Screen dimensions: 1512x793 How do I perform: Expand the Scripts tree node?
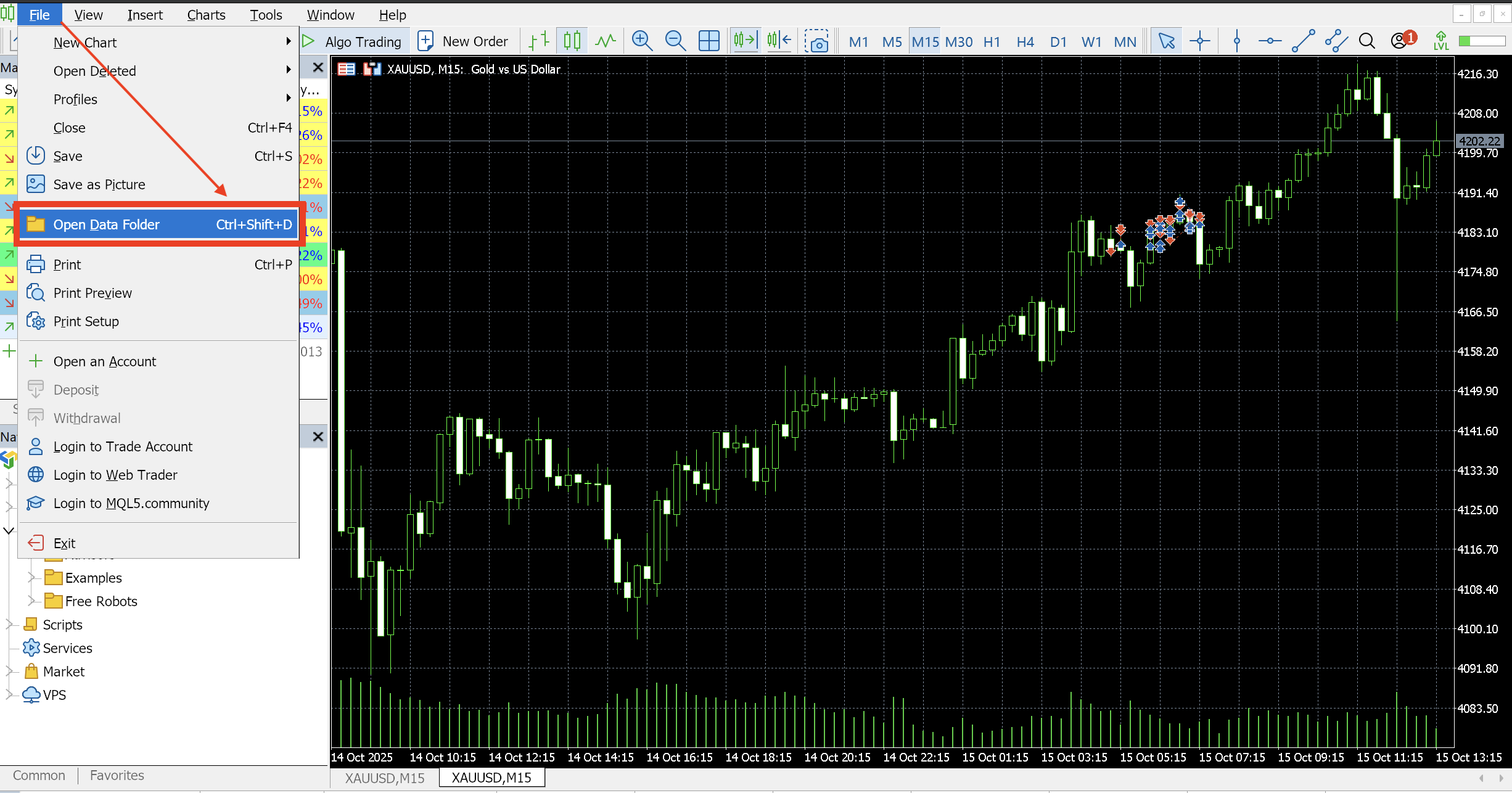(9, 625)
